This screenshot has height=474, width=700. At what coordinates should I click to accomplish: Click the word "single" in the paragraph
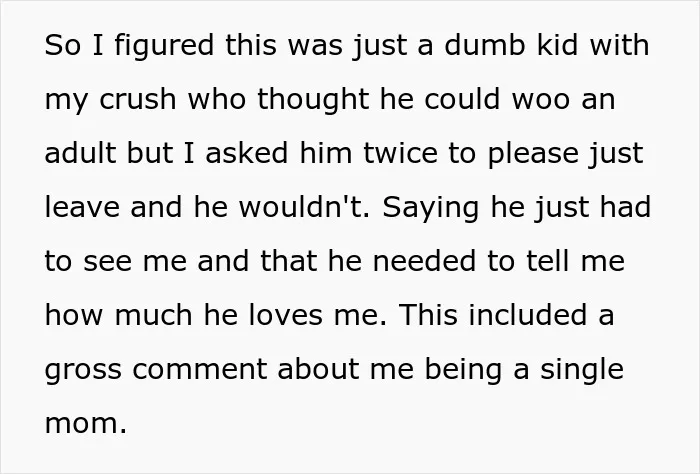pyautogui.click(x=582, y=371)
